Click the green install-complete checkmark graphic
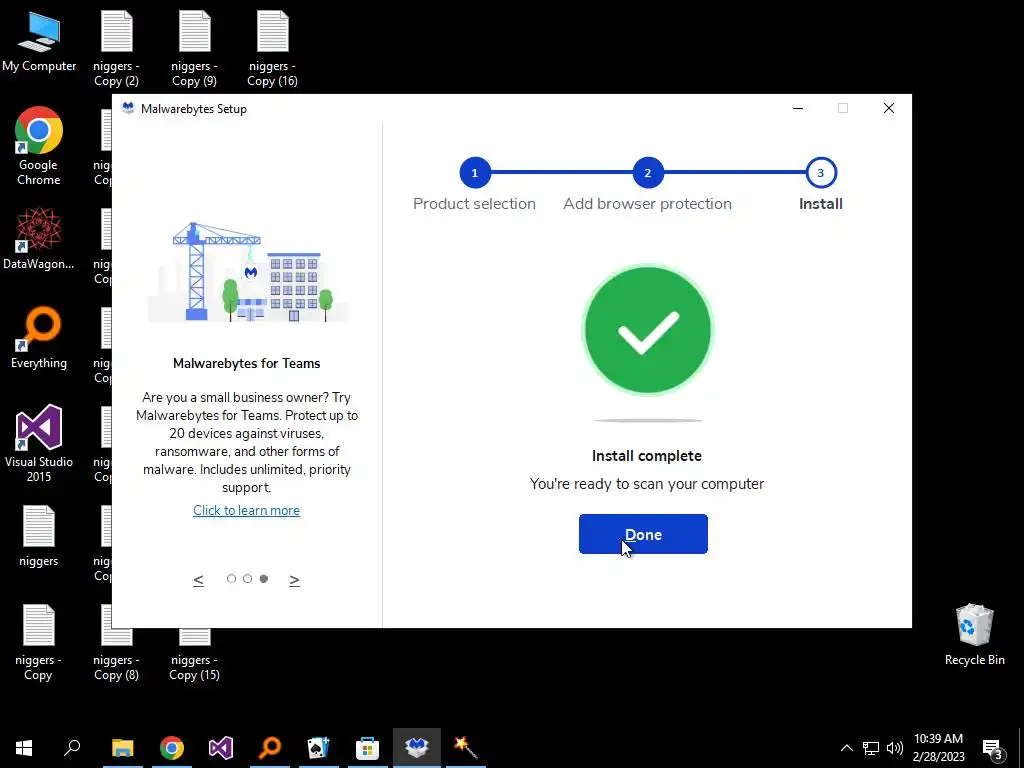The image size is (1024, 768). click(x=647, y=330)
